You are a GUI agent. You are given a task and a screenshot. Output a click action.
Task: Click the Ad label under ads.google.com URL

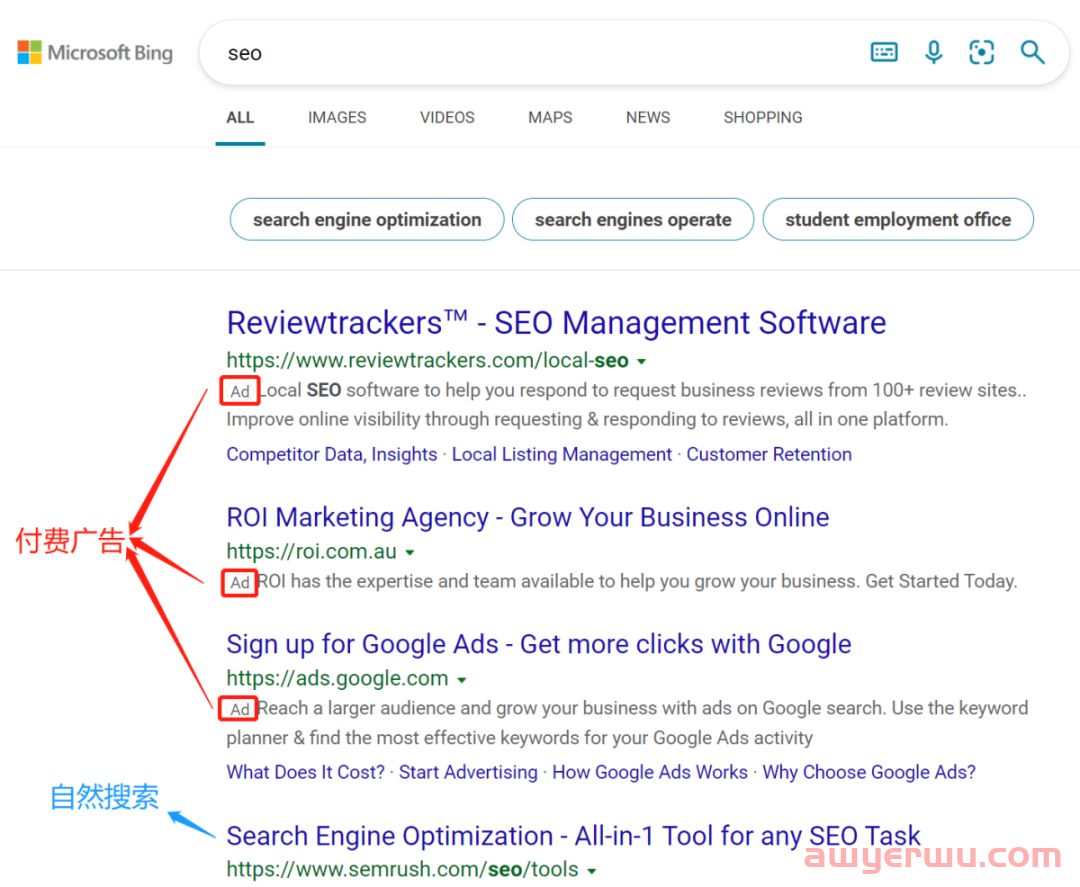pos(239,709)
